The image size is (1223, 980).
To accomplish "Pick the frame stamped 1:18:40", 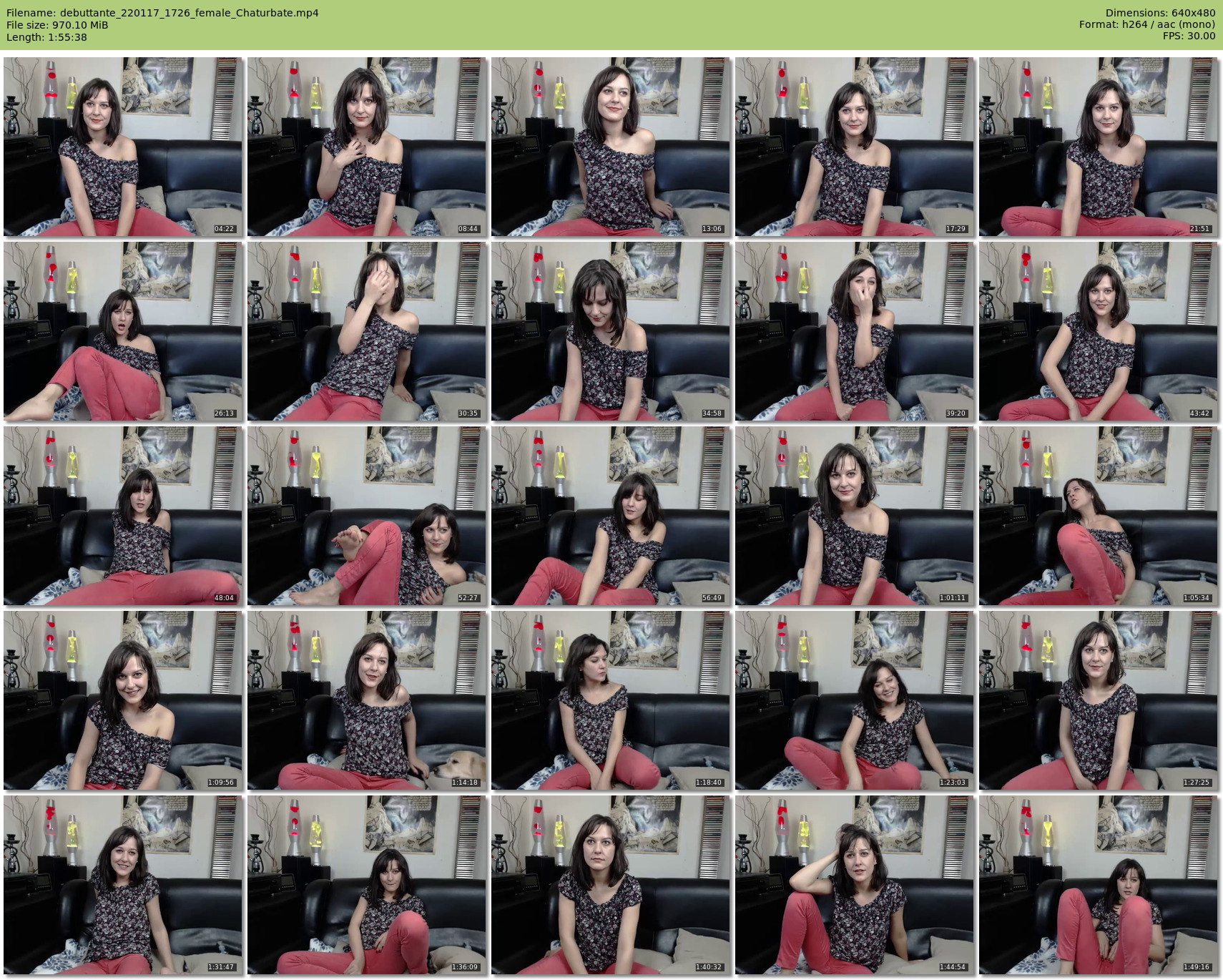I will coord(611,700).
